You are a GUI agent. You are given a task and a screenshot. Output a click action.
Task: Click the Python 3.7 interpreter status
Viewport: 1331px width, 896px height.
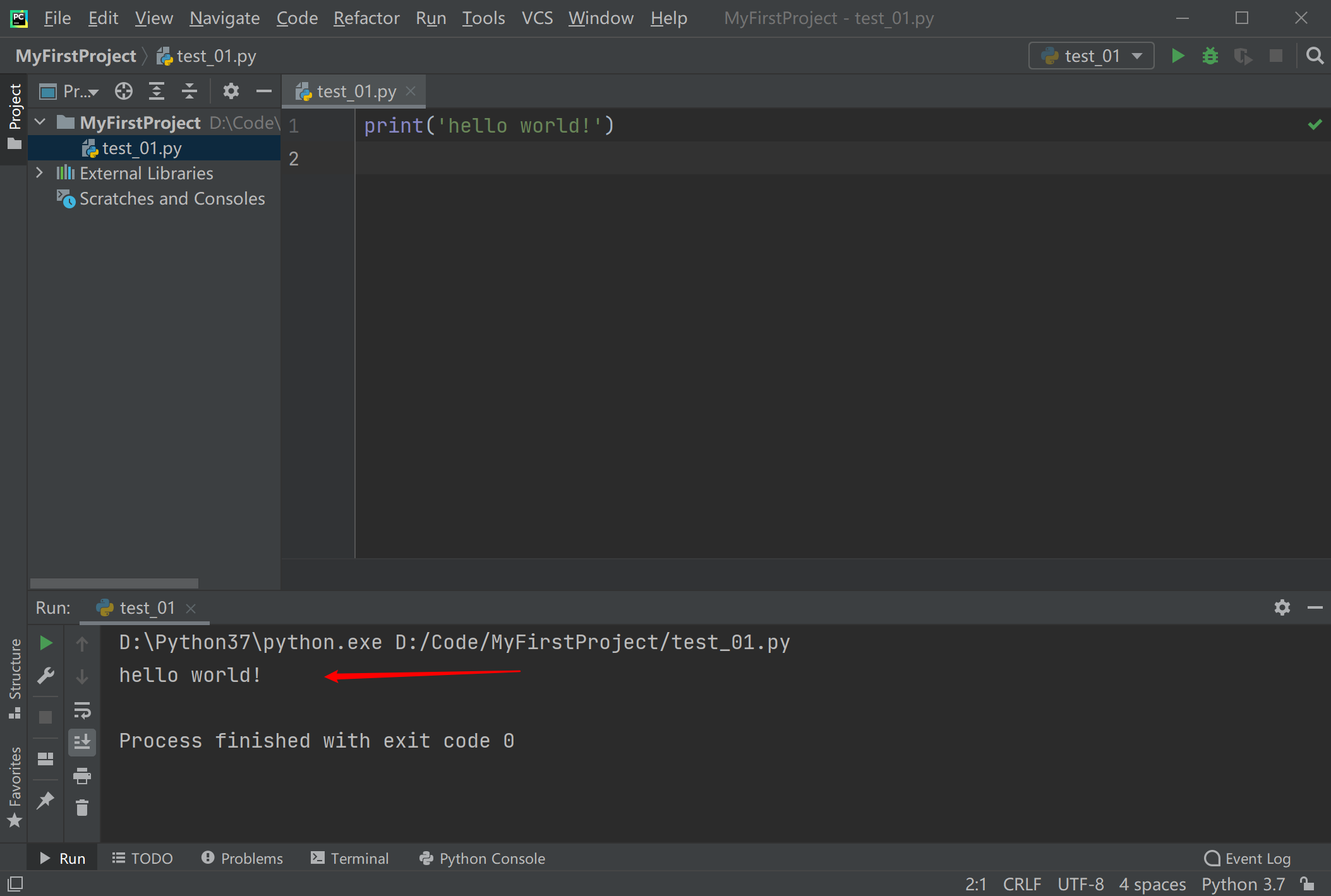(1243, 884)
